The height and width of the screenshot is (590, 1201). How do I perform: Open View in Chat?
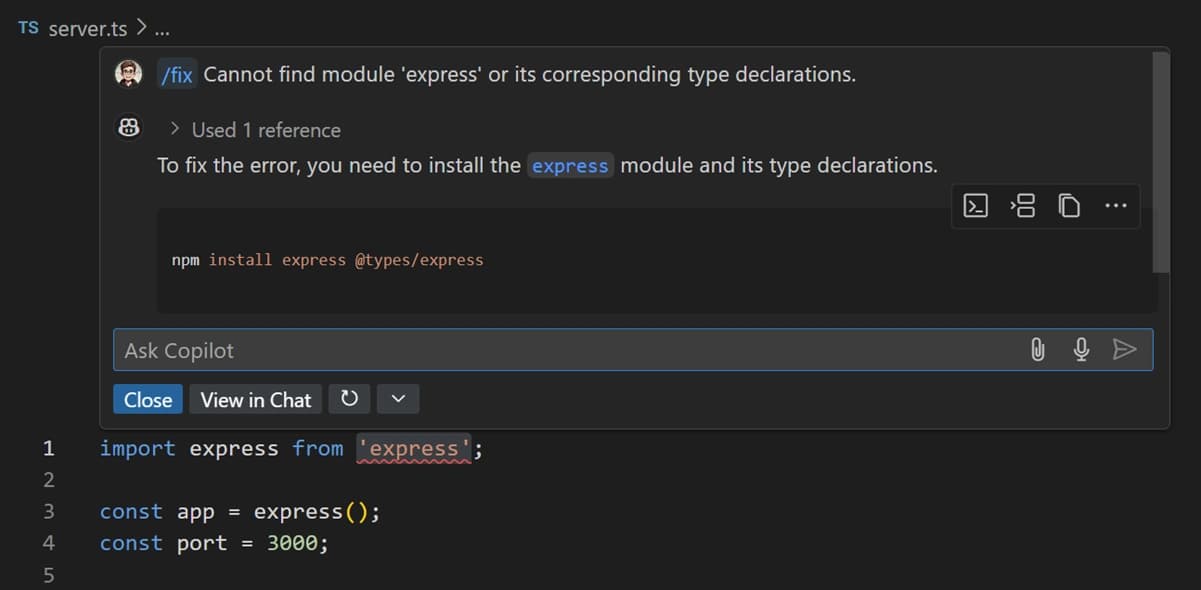point(256,399)
